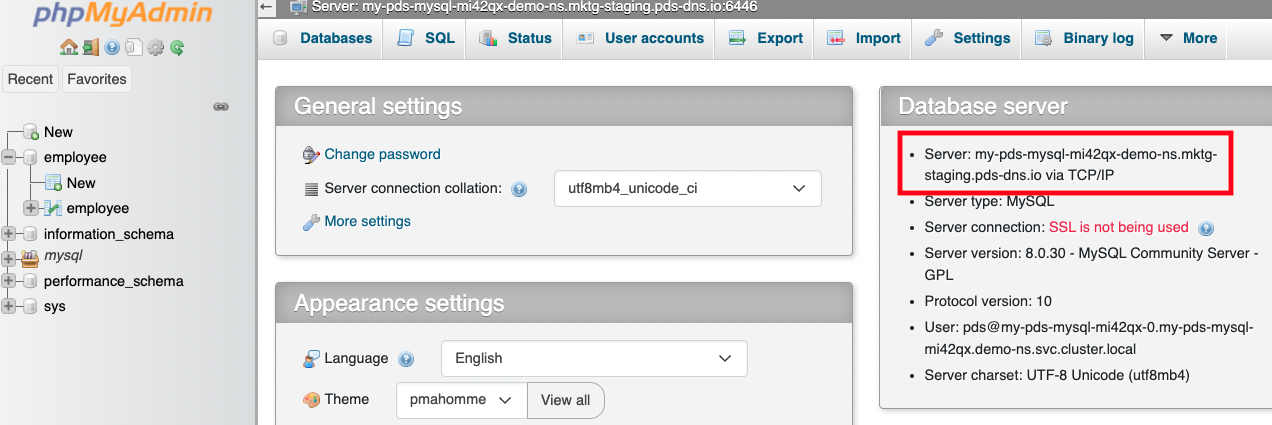Viewport: 1272px width, 425px height.
Task: Click the log out door icon
Action: point(90,47)
